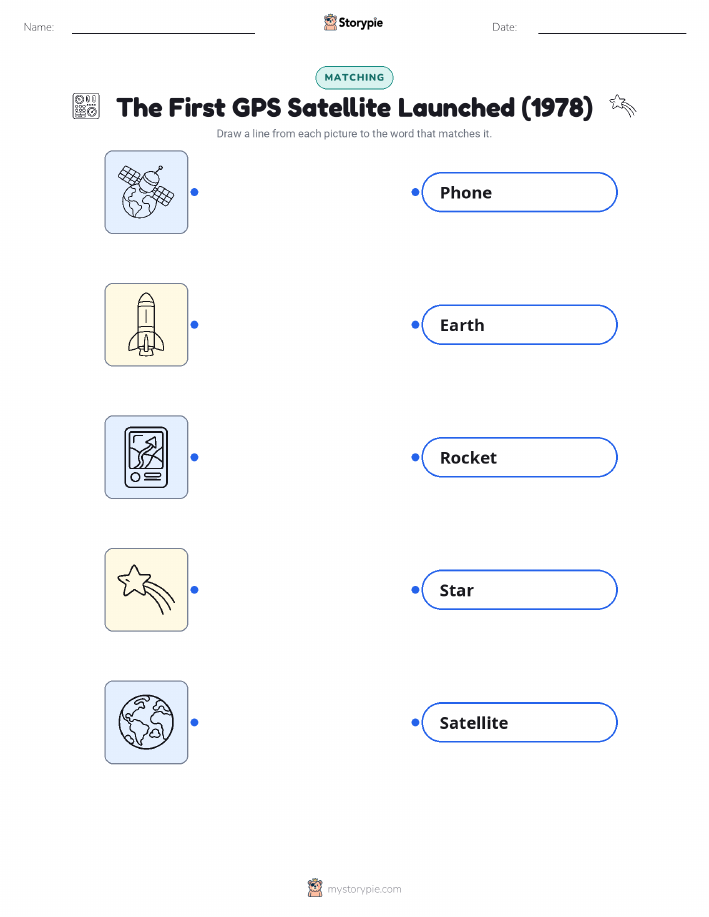Select the shooting star picture card
This screenshot has height=917, width=709.
pyautogui.click(x=146, y=590)
